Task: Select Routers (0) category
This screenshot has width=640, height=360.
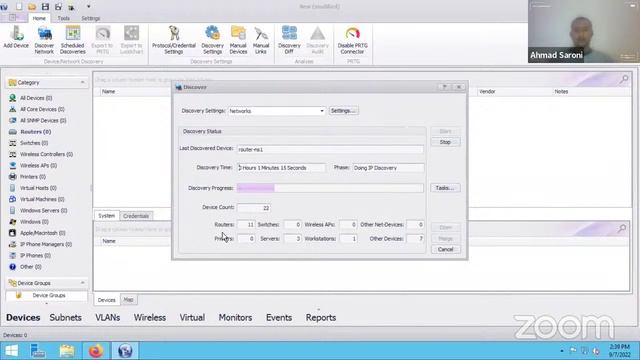Action: tap(36, 132)
